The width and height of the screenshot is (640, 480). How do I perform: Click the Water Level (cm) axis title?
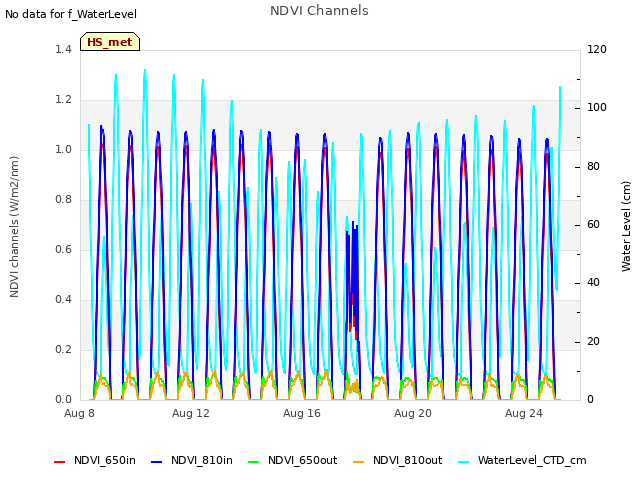(626, 227)
